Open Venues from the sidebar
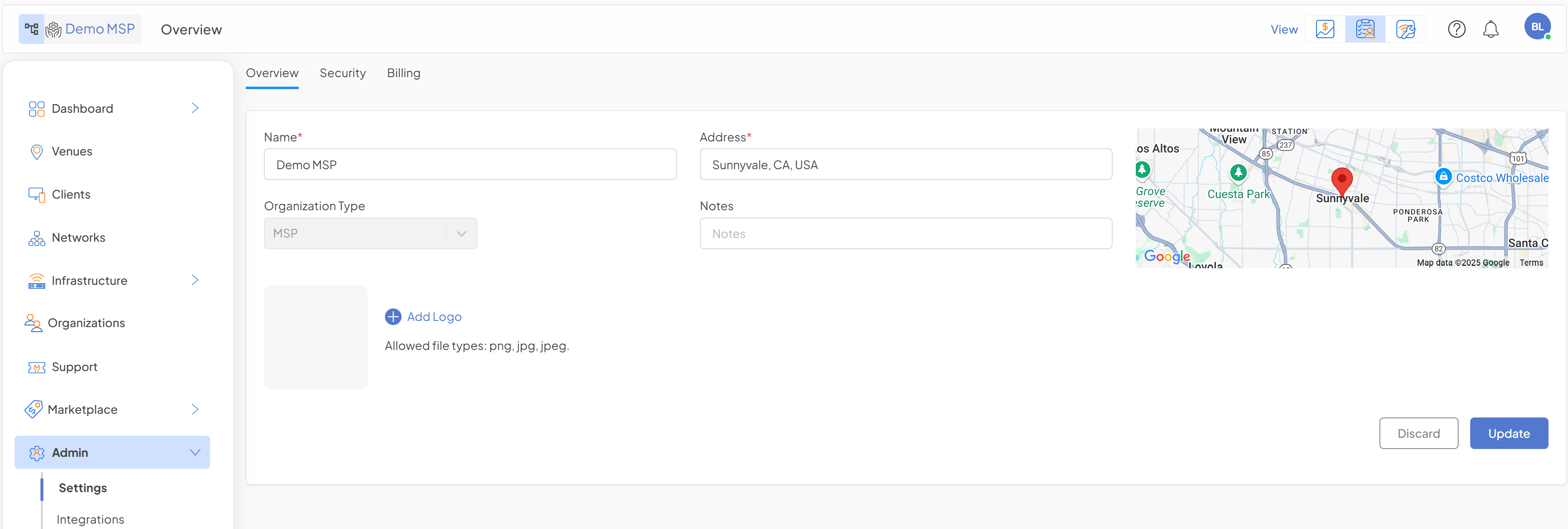The image size is (1568, 529). tap(72, 152)
